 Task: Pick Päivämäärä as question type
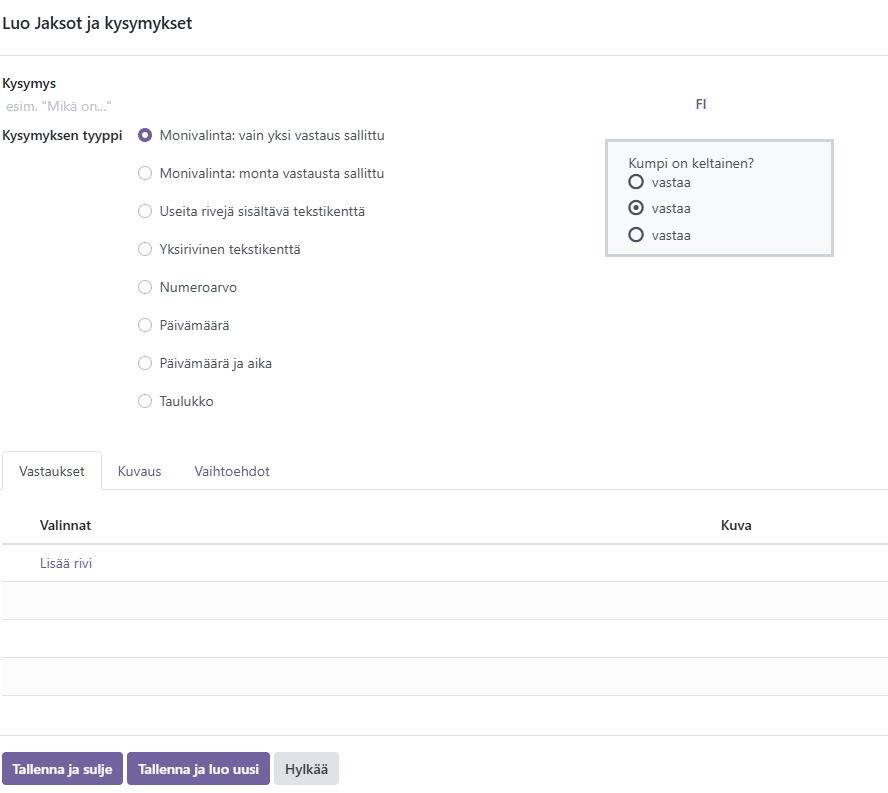(145, 325)
